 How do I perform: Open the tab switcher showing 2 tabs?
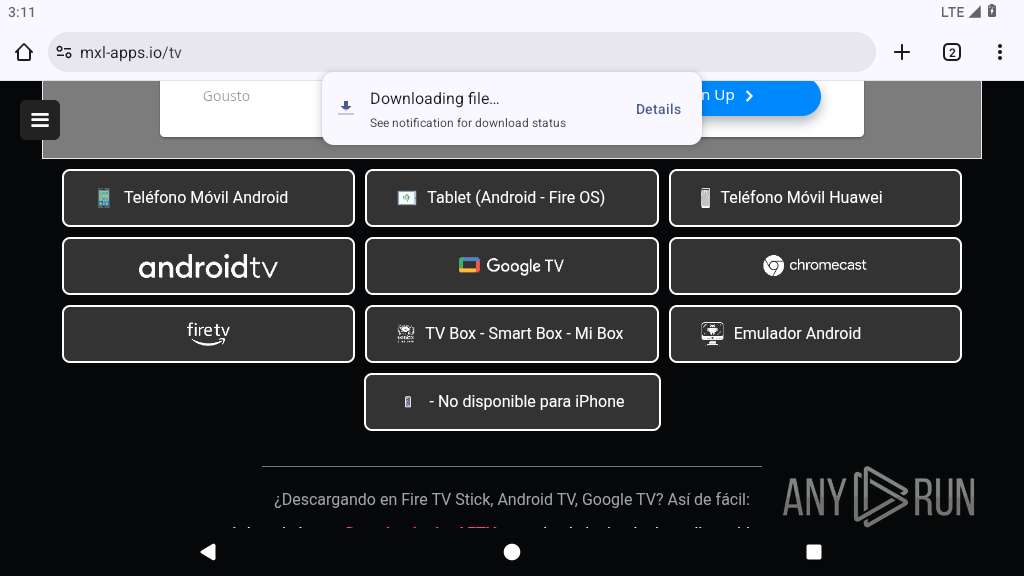pyautogui.click(x=952, y=52)
